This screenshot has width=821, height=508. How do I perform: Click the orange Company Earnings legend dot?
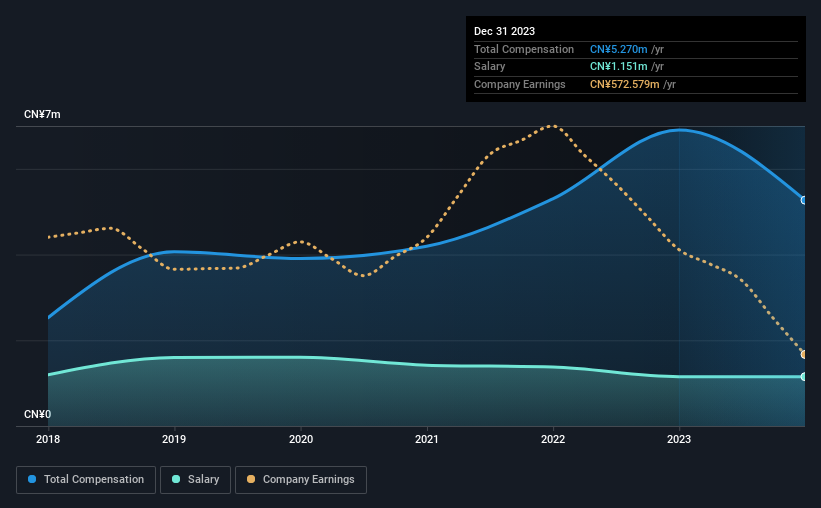pos(251,479)
